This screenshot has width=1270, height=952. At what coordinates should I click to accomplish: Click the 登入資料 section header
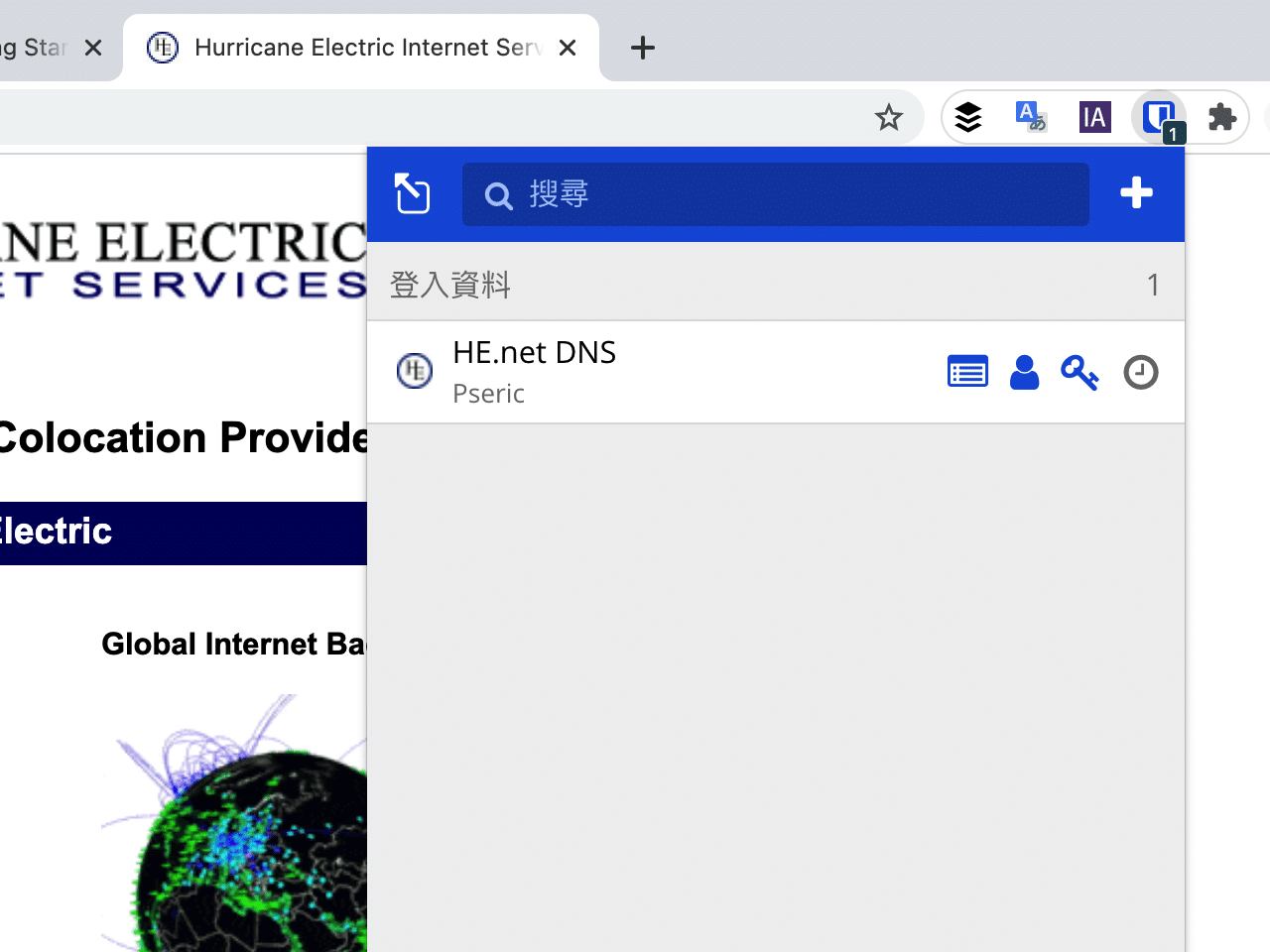pyautogui.click(x=449, y=285)
